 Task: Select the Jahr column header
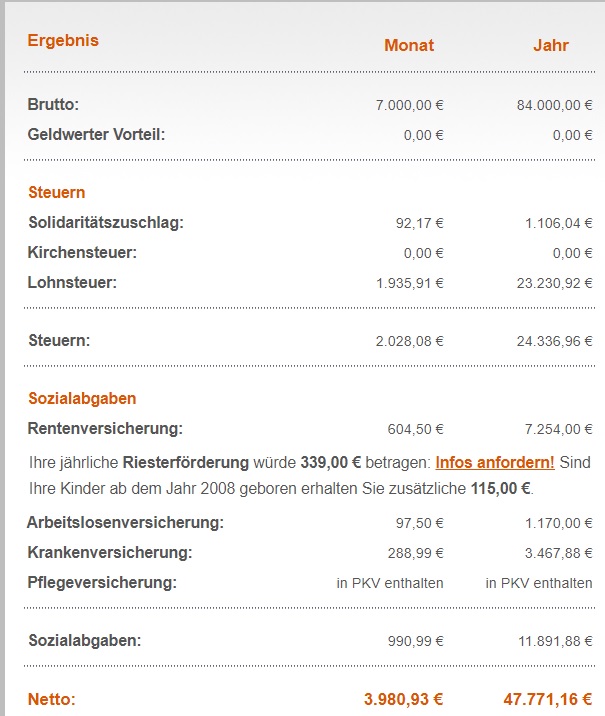pyautogui.click(x=550, y=45)
